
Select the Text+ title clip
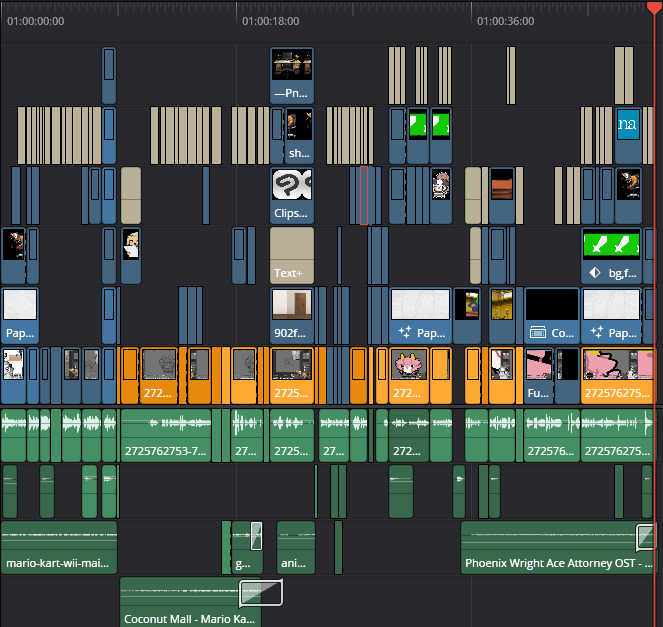tap(292, 255)
